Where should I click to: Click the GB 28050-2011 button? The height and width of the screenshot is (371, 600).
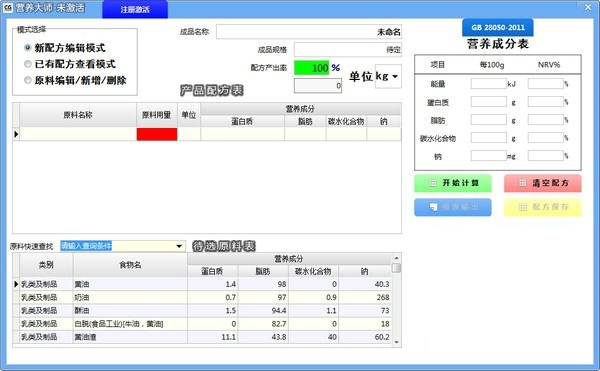point(497,28)
